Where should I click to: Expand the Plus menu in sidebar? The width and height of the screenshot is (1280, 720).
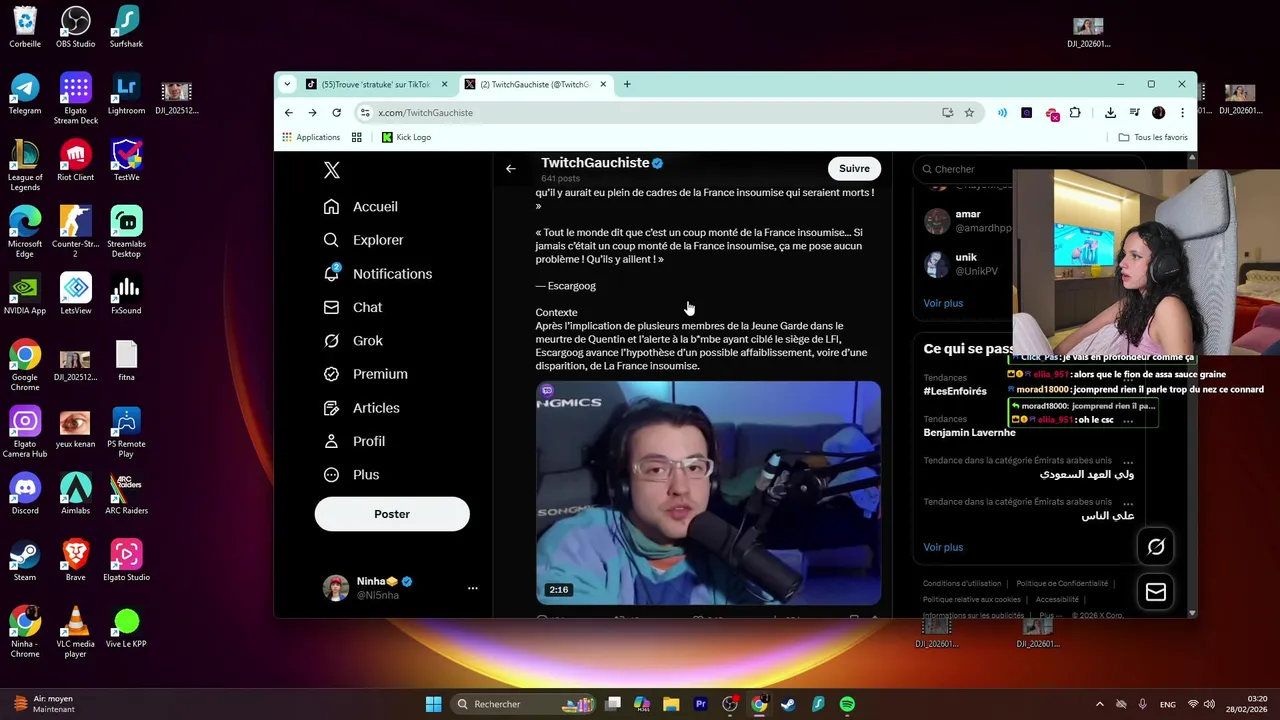[352, 475]
